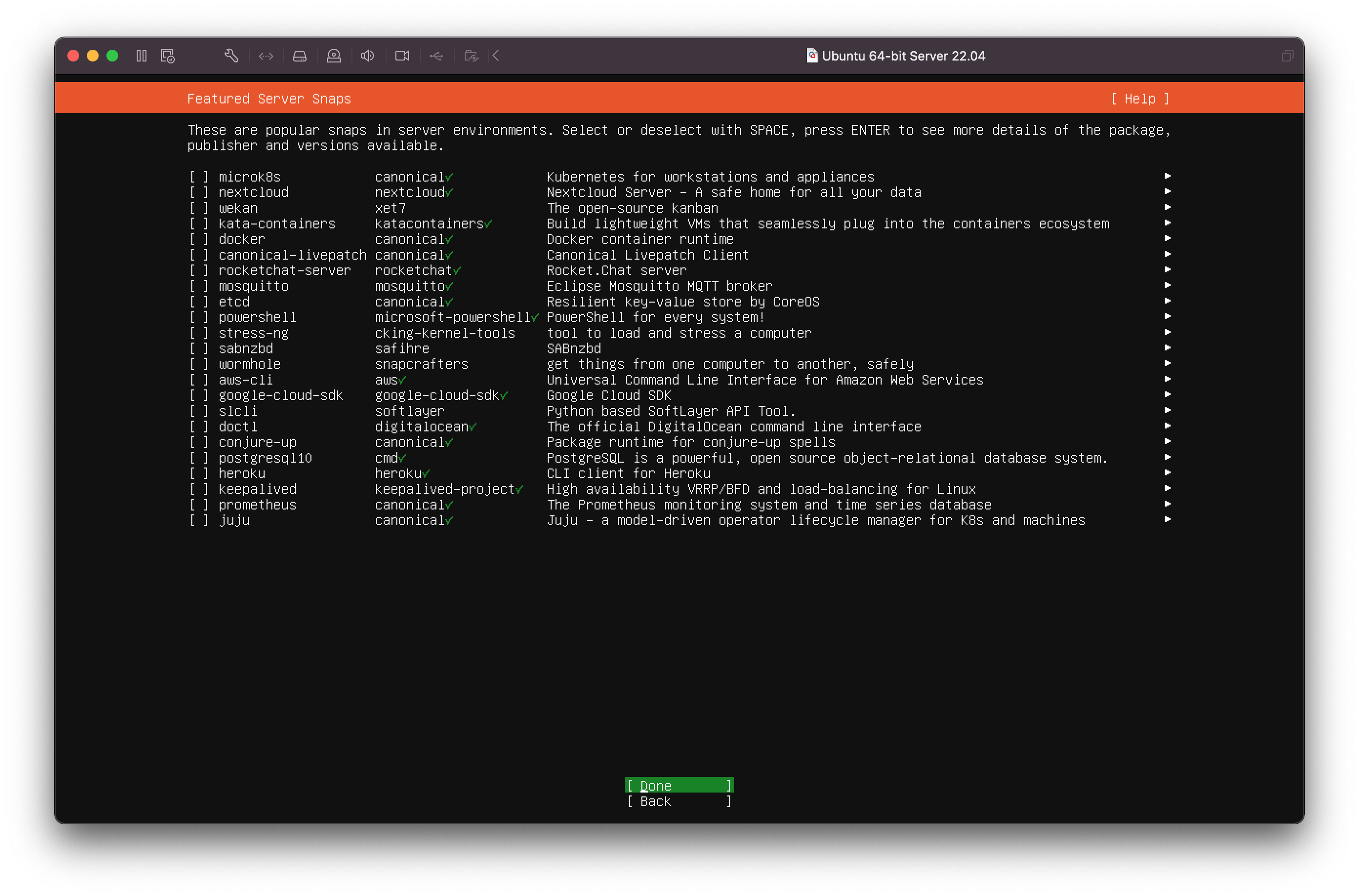The height and width of the screenshot is (896, 1359).
Task: Click the camera icon in toolbar
Action: 402,56
